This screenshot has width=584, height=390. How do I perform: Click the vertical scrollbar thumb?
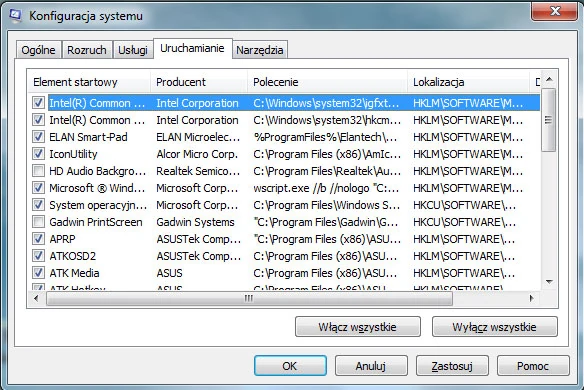pyautogui.click(x=549, y=120)
